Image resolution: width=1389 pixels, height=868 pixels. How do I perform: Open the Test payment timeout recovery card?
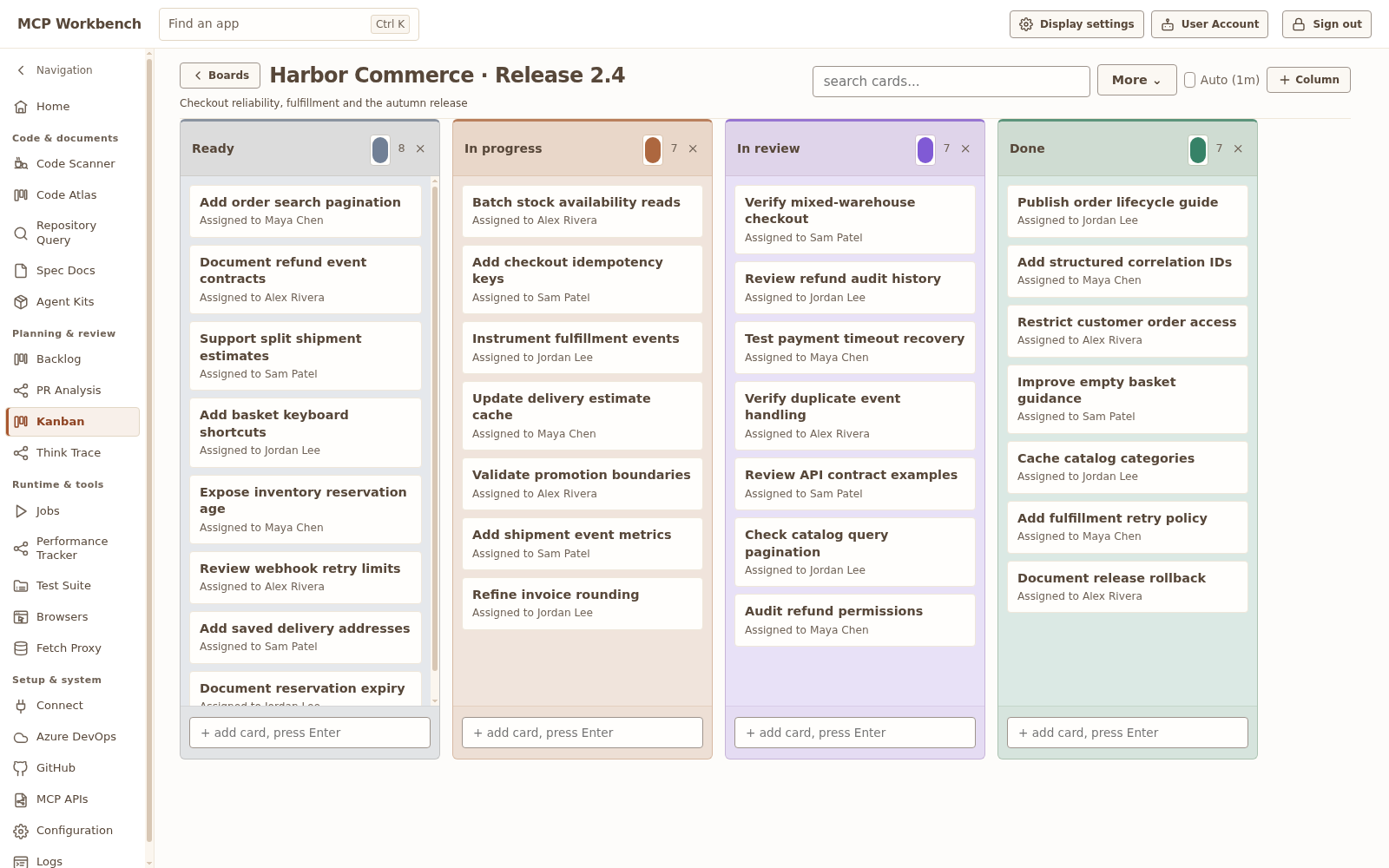pyautogui.click(x=855, y=347)
